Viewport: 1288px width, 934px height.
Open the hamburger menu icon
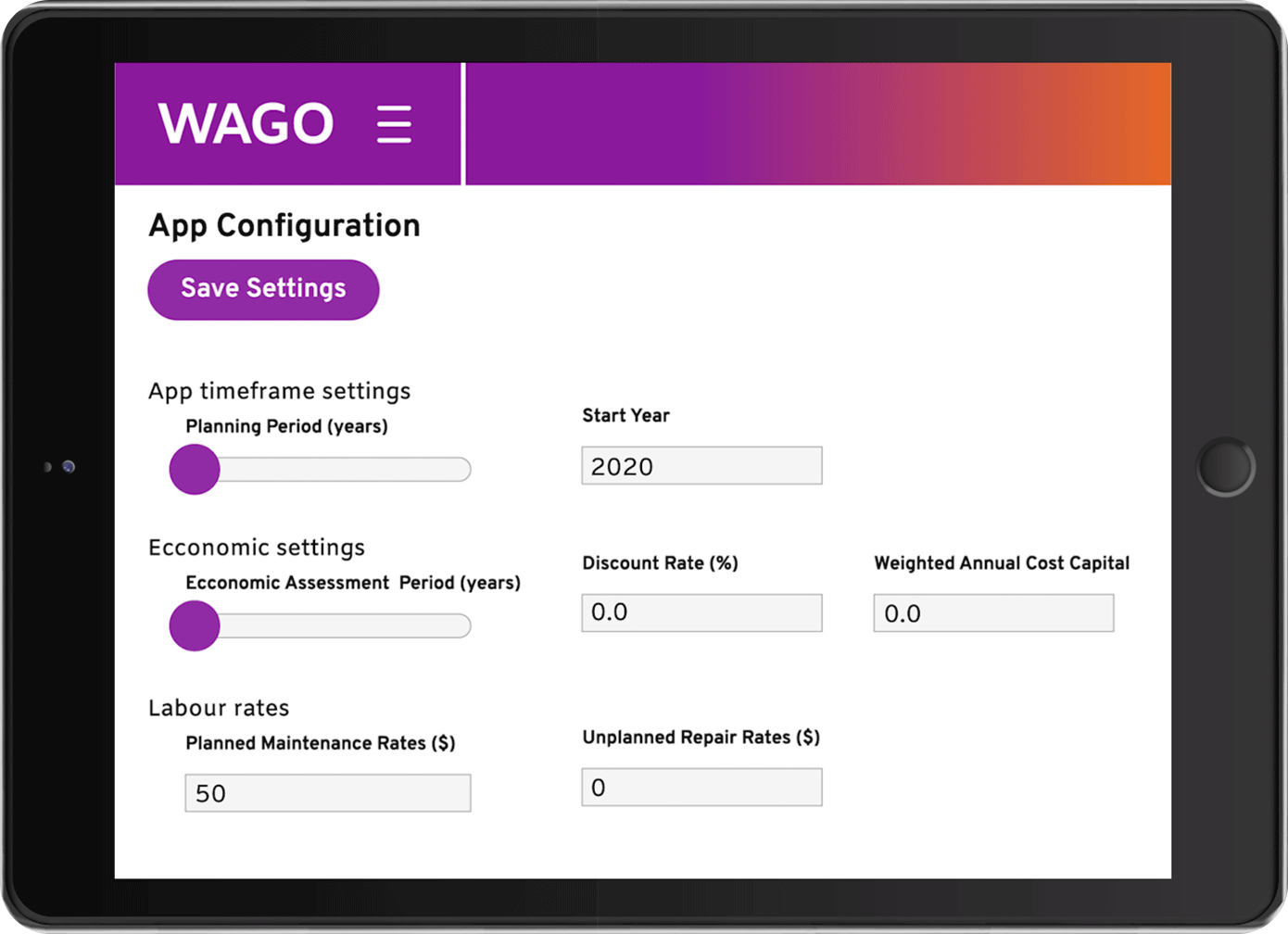click(x=394, y=124)
